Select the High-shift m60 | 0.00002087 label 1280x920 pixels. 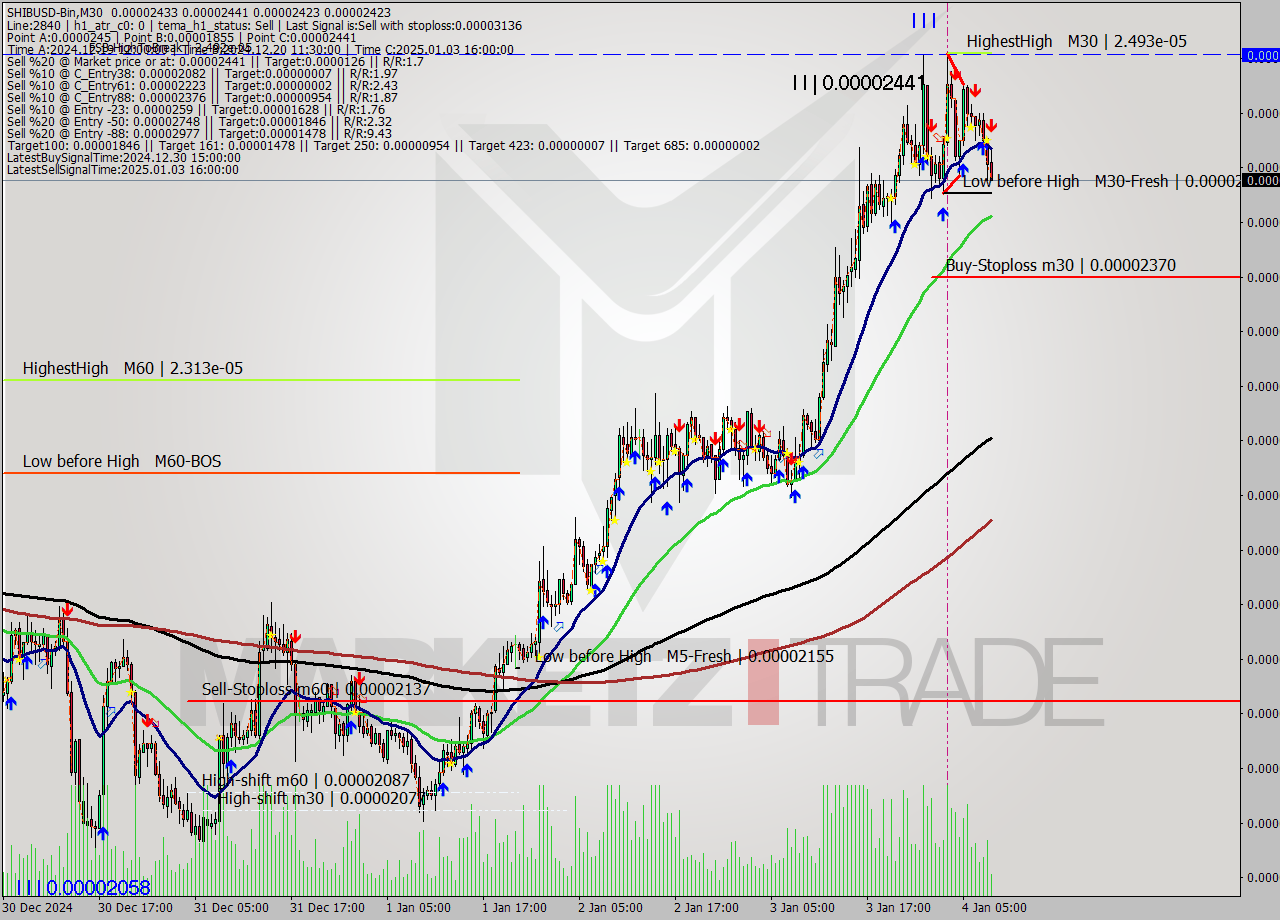pos(305,779)
